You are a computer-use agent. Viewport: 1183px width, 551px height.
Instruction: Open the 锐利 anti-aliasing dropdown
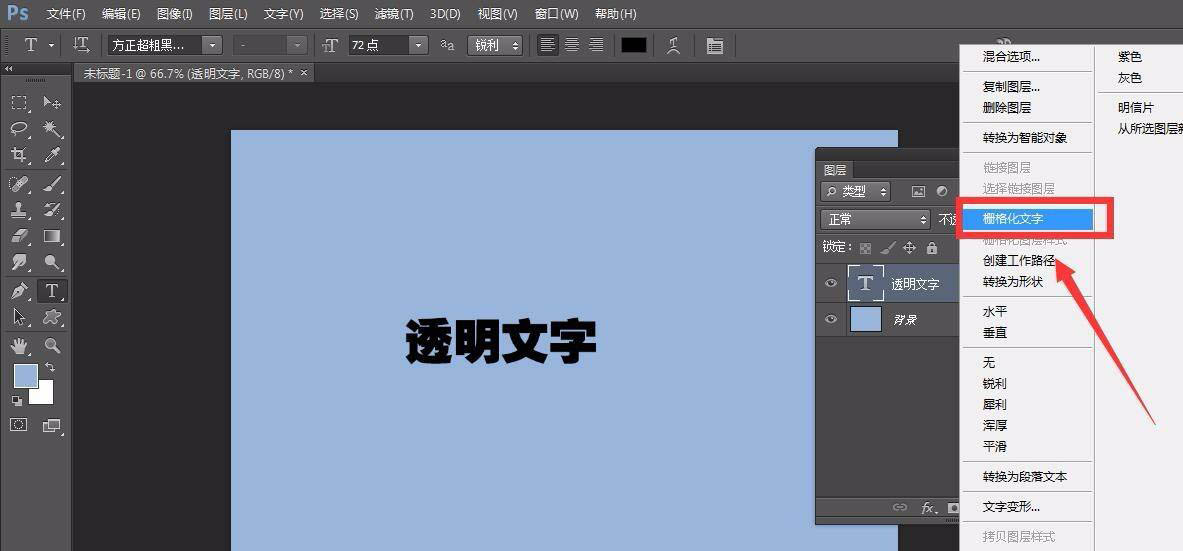pos(494,45)
